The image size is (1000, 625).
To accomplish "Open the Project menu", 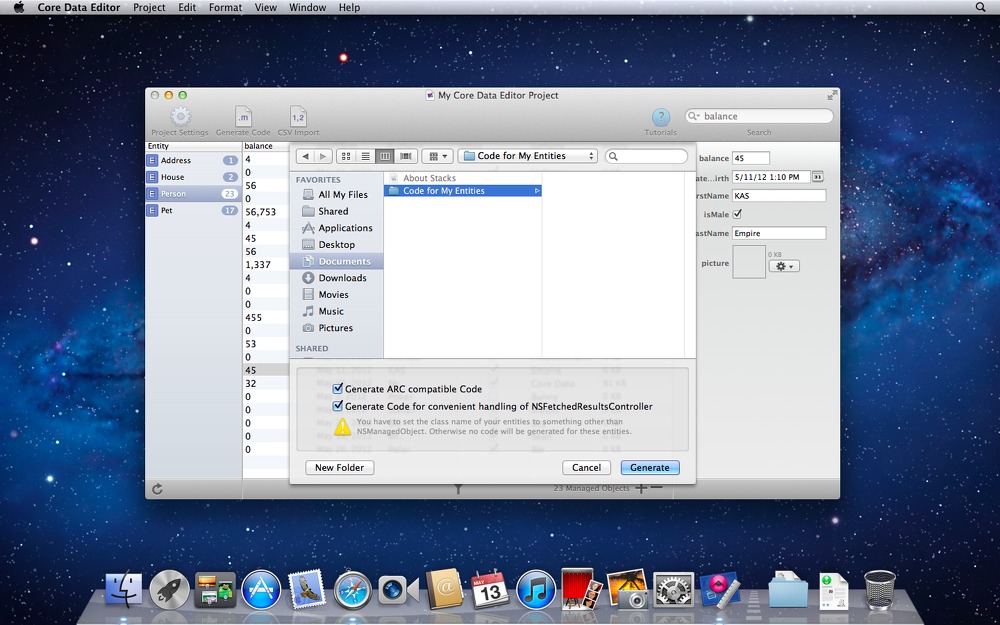I will pyautogui.click(x=149, y=8).
